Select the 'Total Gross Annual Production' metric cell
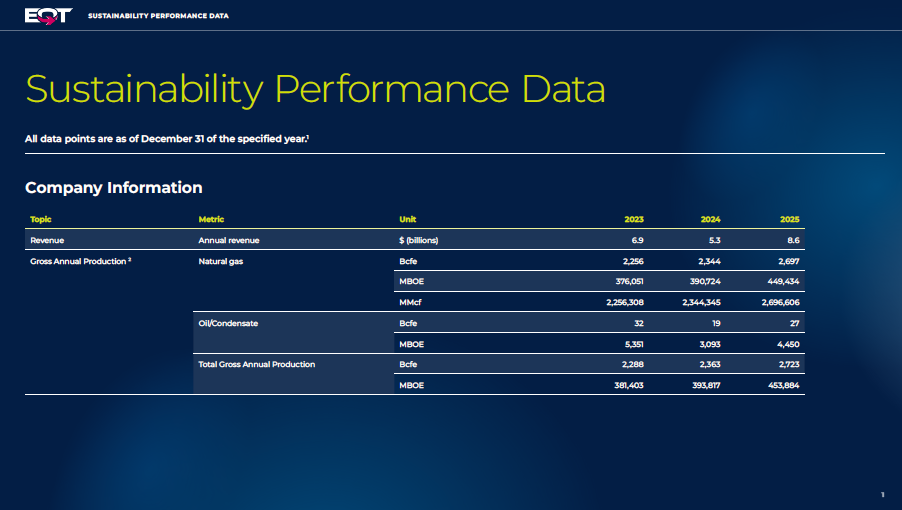This screenshot has width=902, height=510. point(257,364)
